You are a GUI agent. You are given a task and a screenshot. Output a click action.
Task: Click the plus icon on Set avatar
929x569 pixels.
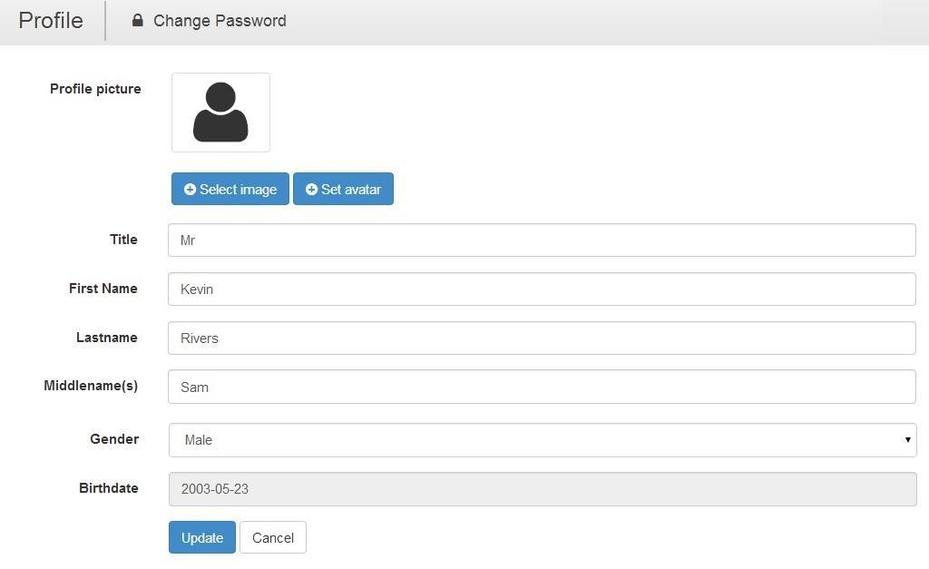click(x=311, y=189)
